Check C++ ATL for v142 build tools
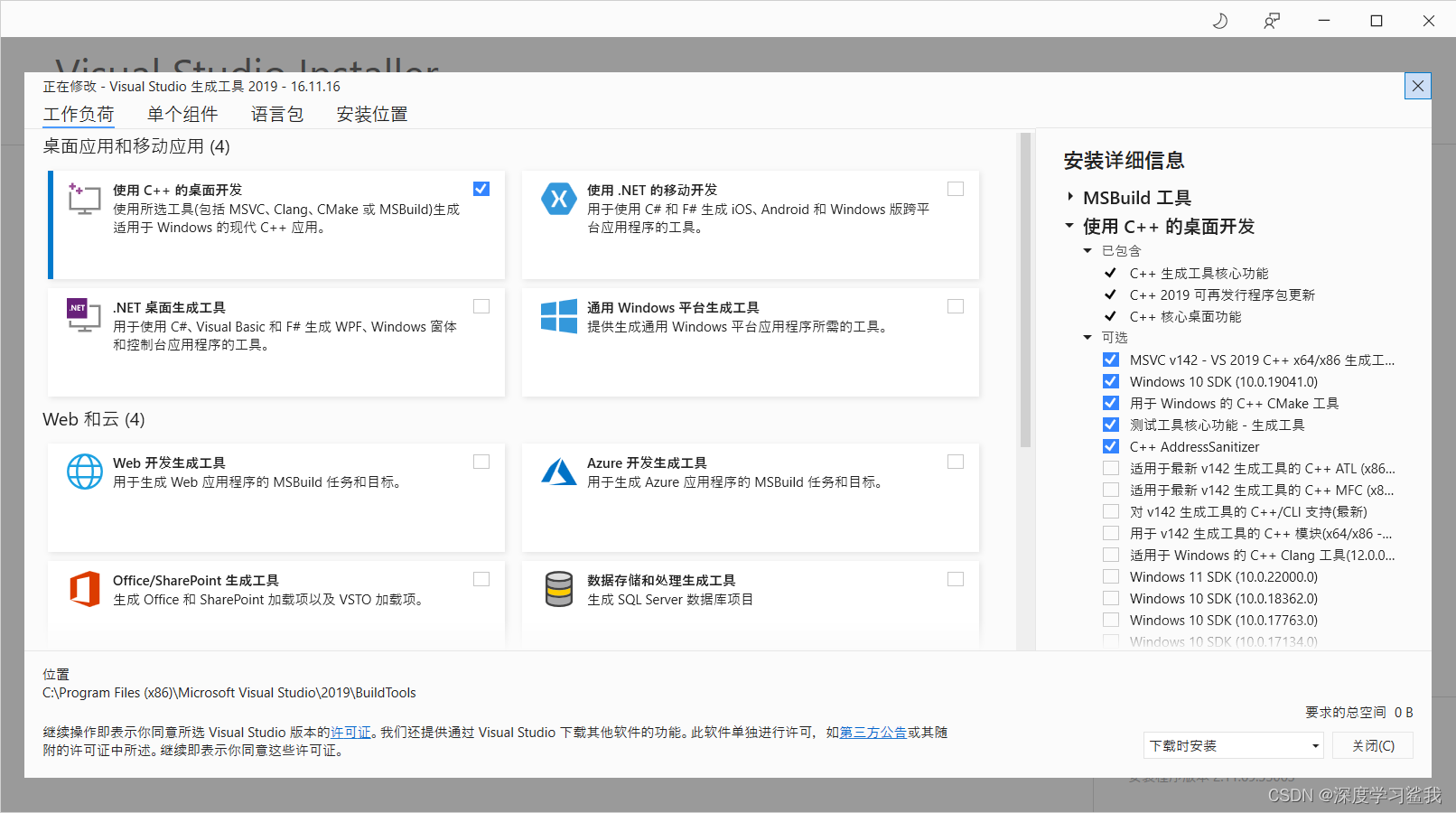The width and height of the screenshot is (1456, 813). click(1111, 468)
